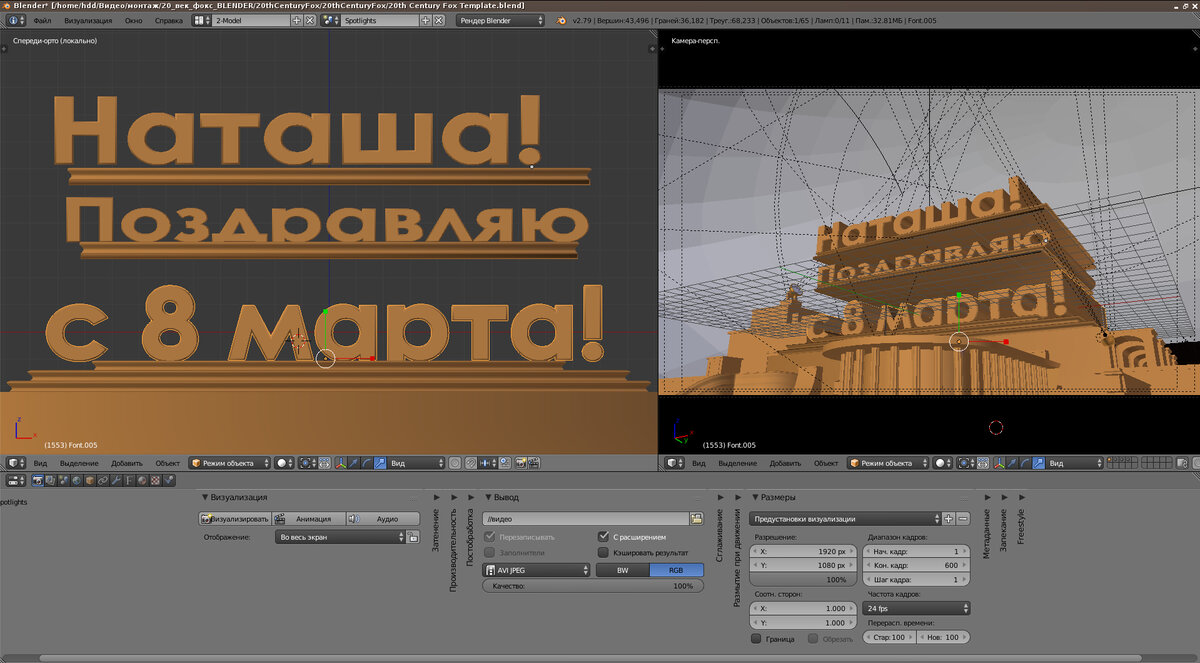
Task: Select BW color mode
Action: (622, 570)
